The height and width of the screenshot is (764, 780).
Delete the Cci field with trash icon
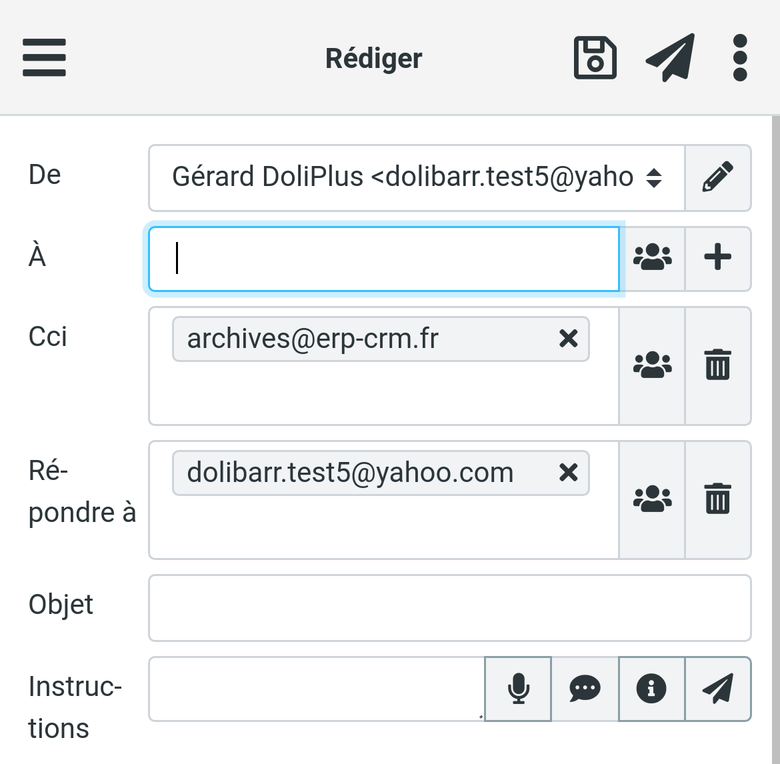(718, 366)
